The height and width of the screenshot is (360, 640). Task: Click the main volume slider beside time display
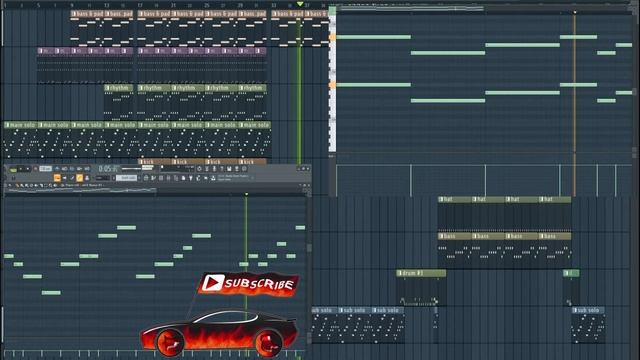coord(131,169)
